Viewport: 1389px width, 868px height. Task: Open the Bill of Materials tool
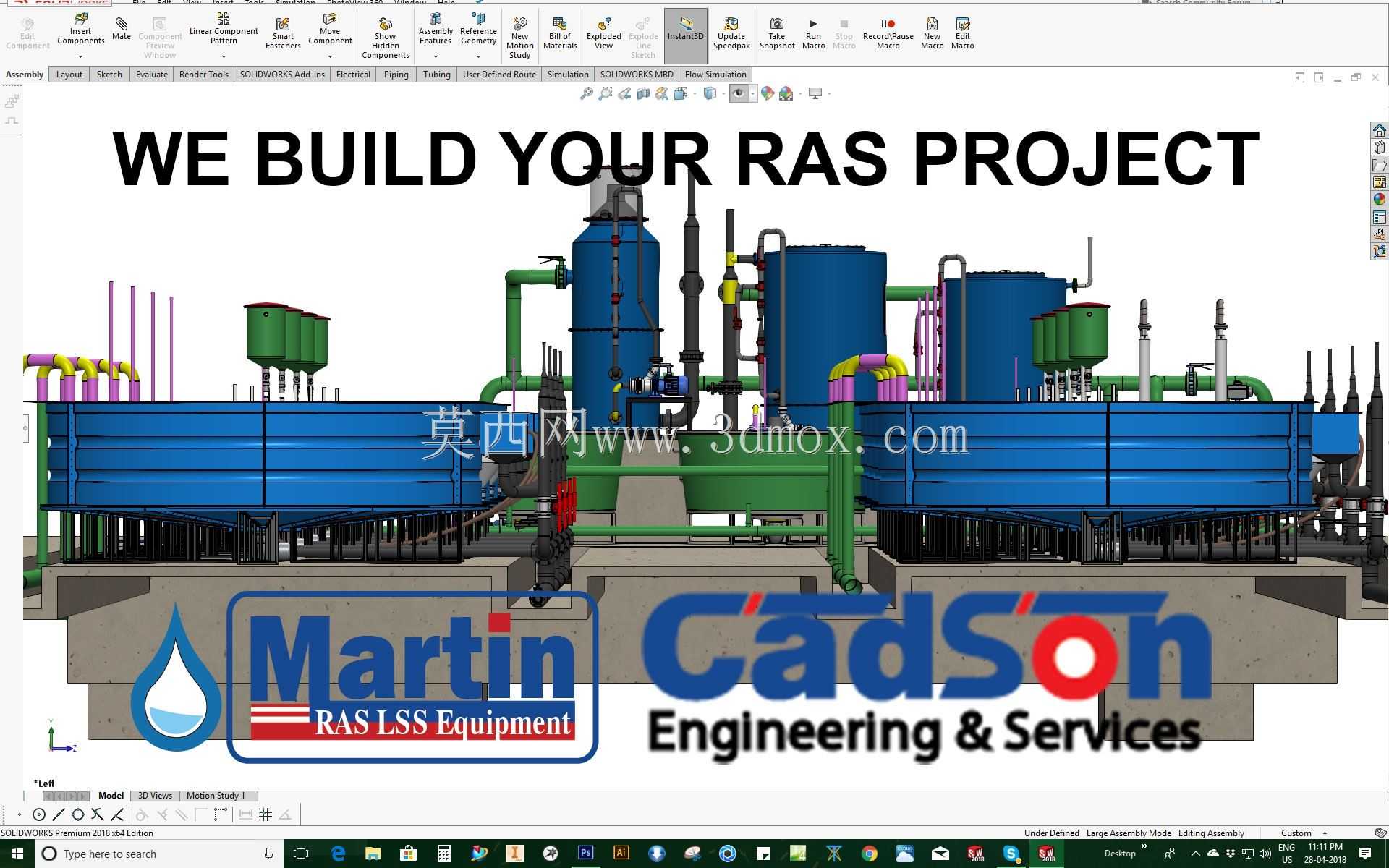(560, 33)
